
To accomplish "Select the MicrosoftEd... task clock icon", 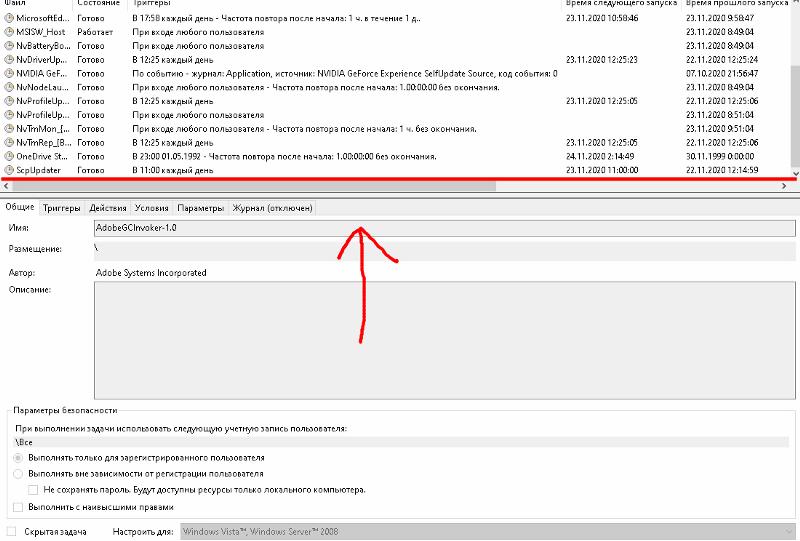I will 9,18.
